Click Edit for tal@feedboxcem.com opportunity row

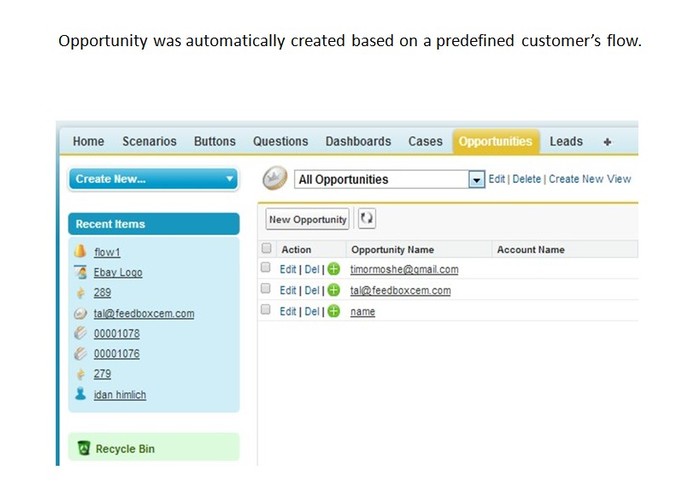[288, 291]
